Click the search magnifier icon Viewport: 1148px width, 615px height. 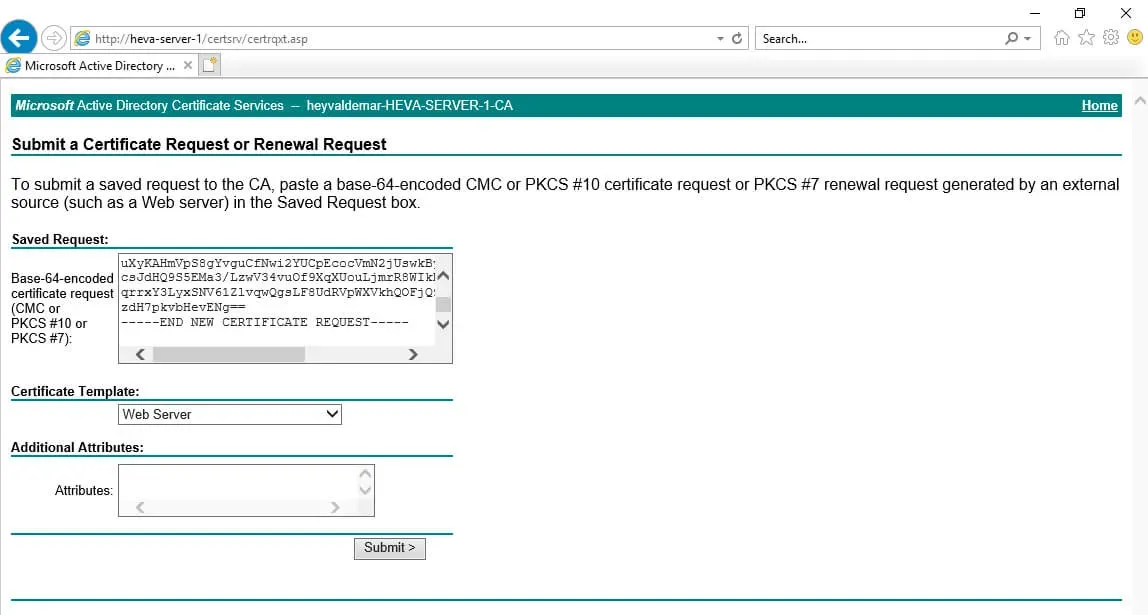click(x=1011, y=38)
